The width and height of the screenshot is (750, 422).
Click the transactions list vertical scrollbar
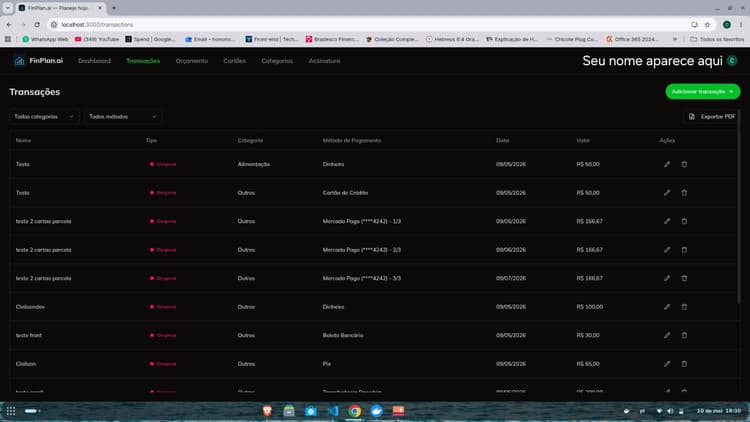[739, 206]
